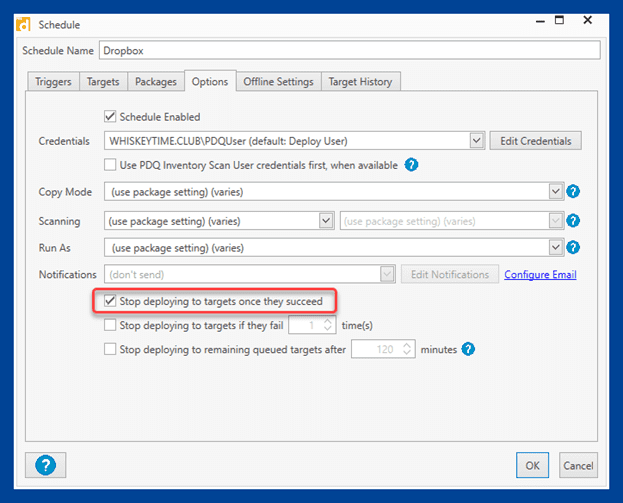Open the Run As help icon
623x503 pixels.
(573, 248)
